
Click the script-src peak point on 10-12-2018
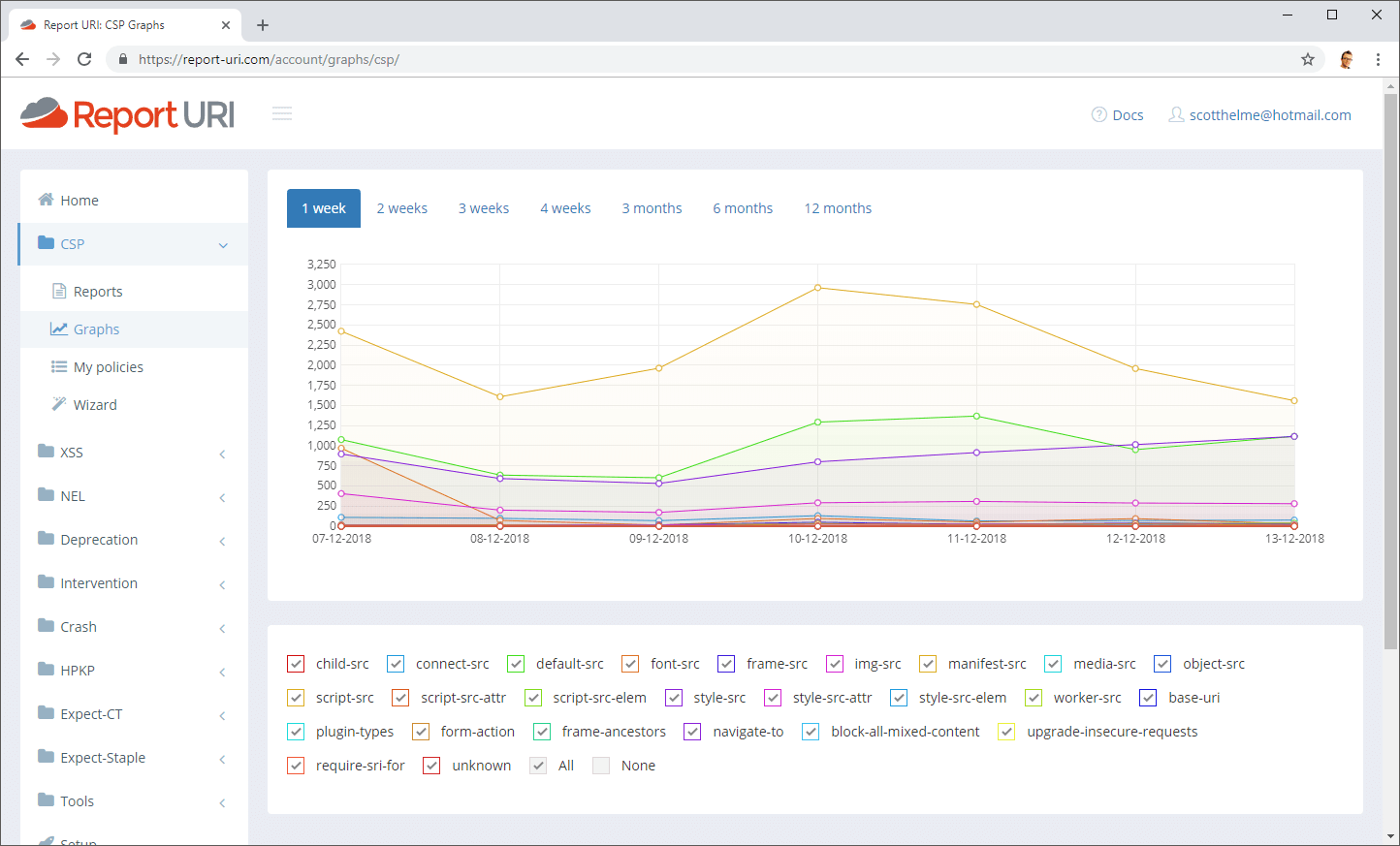818,288
